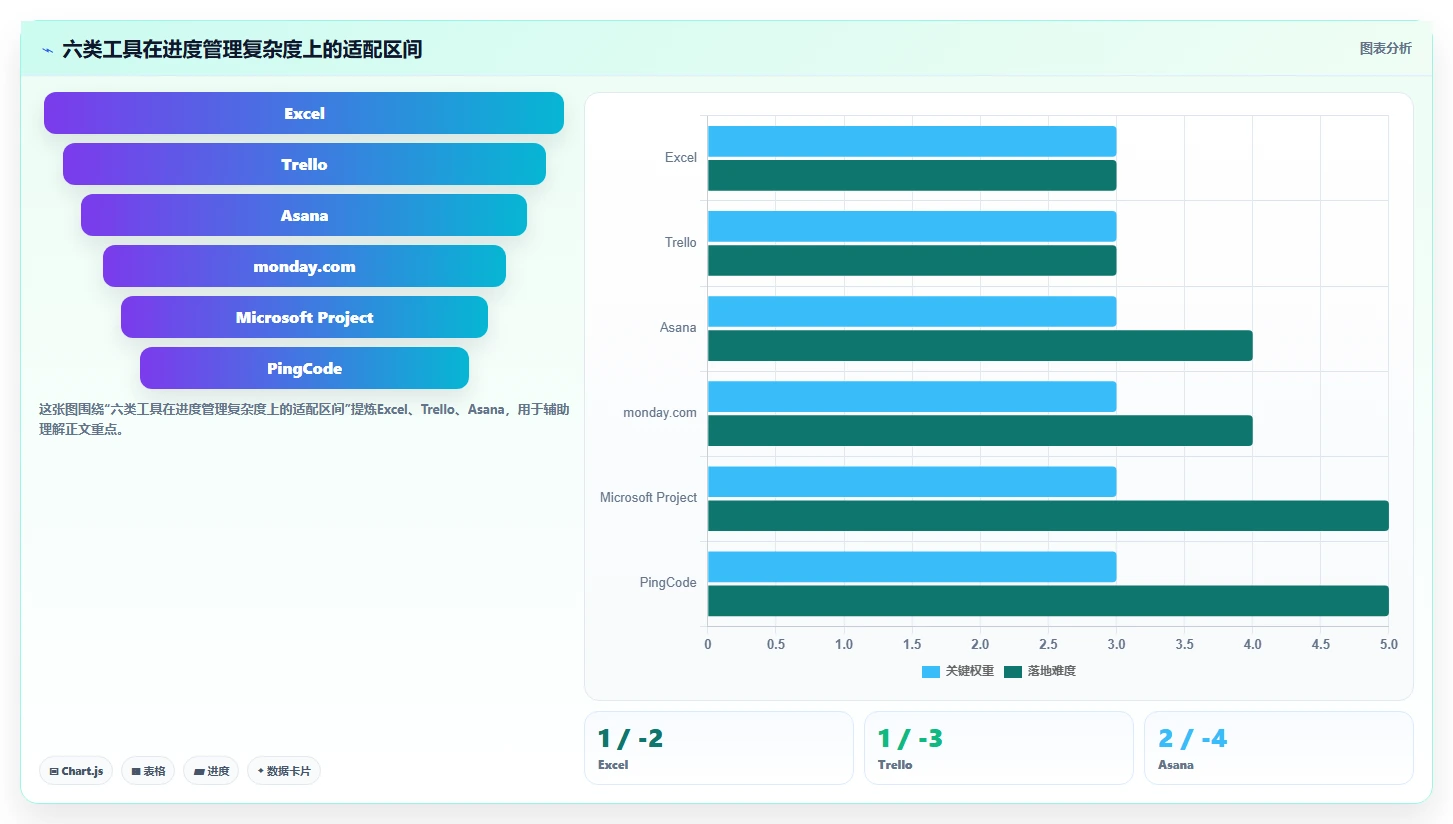The height and width of the screenshot is (824, 1453).
Task: Select the Trello funnel stage
Action: 304,164
